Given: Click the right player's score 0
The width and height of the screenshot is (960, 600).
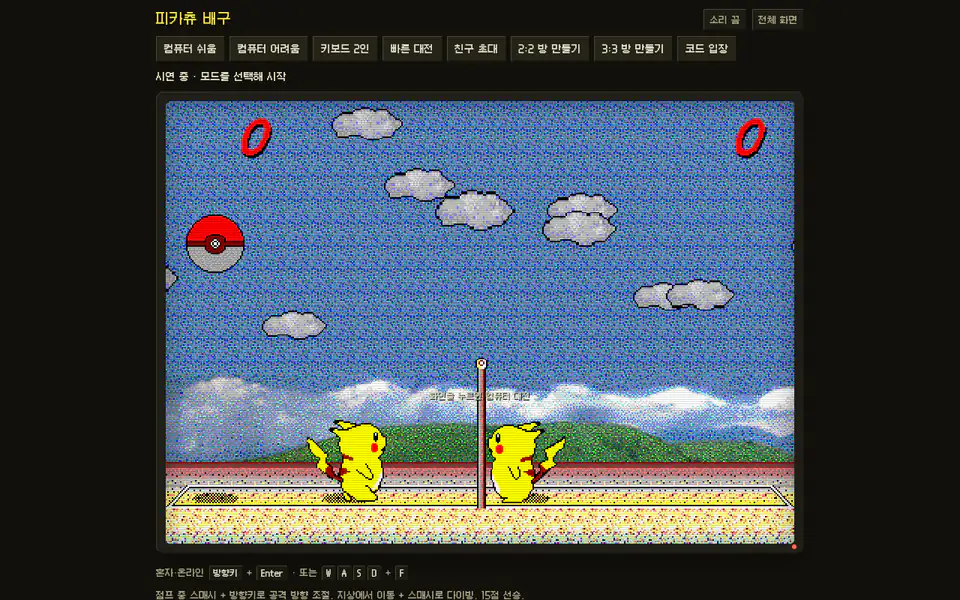Looking at the screenshot, I should click(751, 137).
